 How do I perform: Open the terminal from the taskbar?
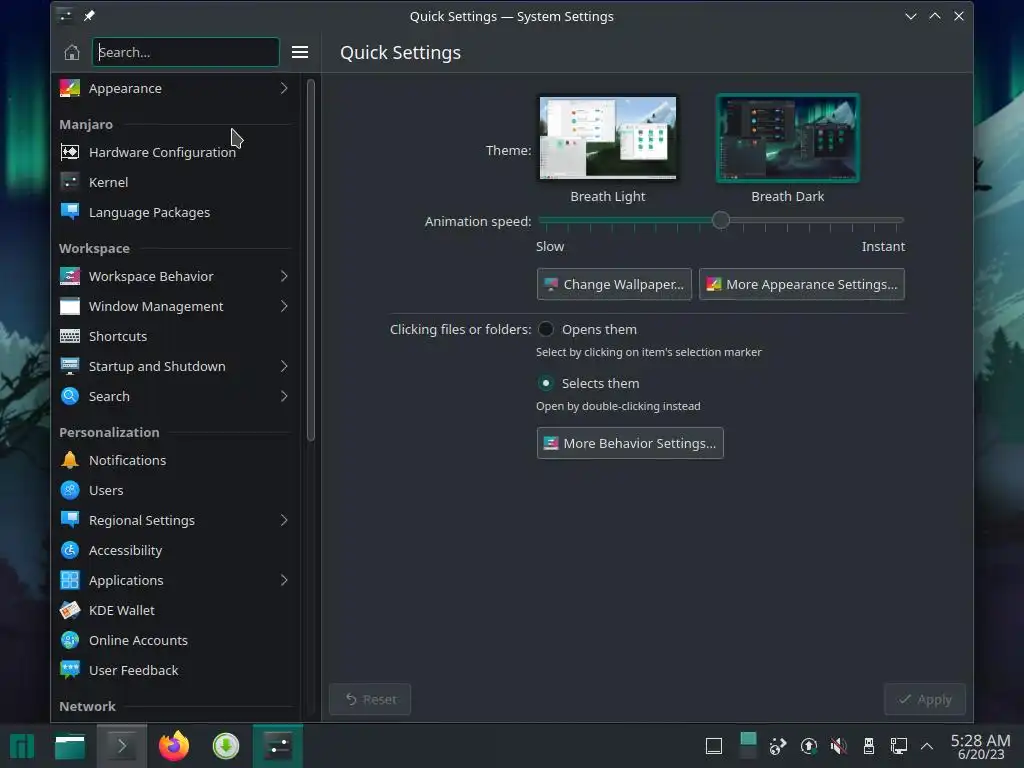click(121, 746)
